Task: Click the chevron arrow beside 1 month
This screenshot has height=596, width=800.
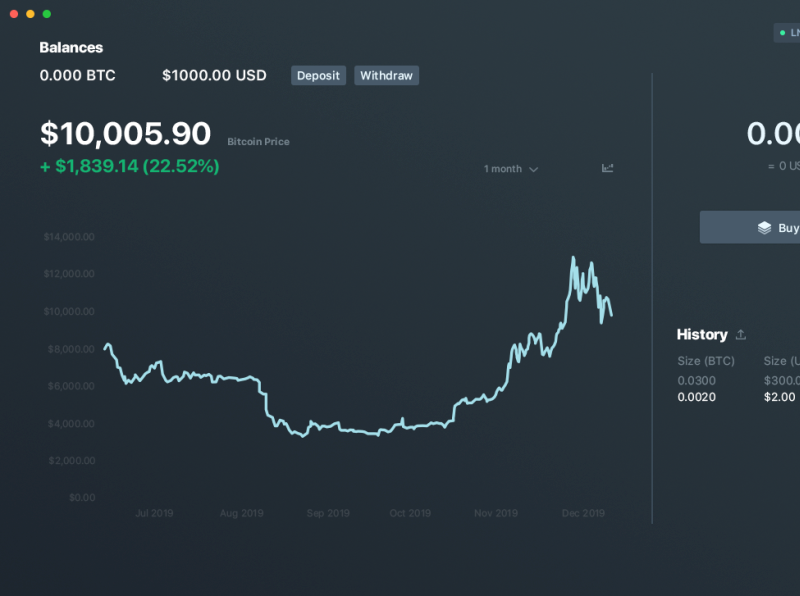Action: [533, 169]
